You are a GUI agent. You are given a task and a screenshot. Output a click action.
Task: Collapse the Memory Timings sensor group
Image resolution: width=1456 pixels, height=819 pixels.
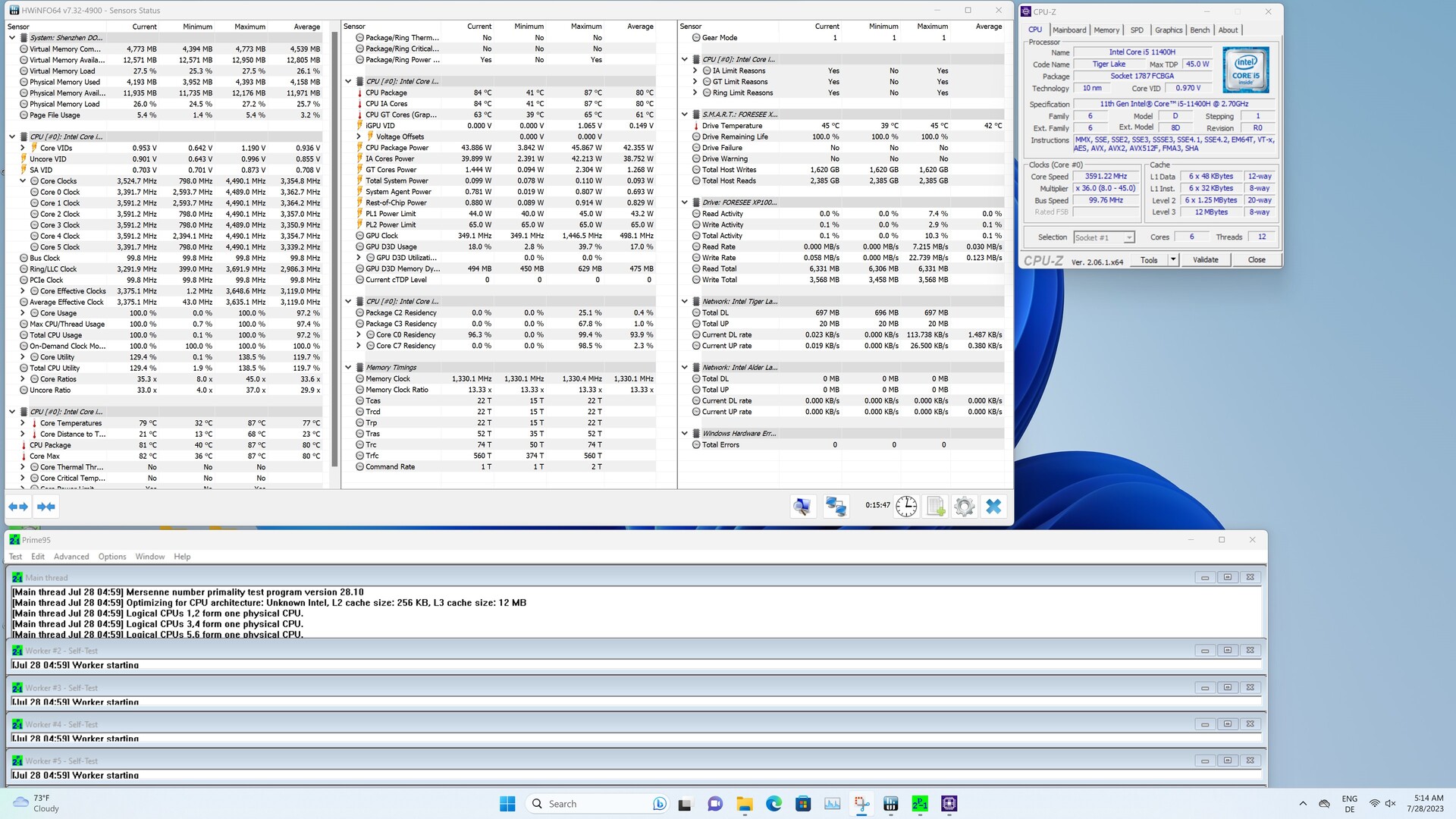coord(348,368)
